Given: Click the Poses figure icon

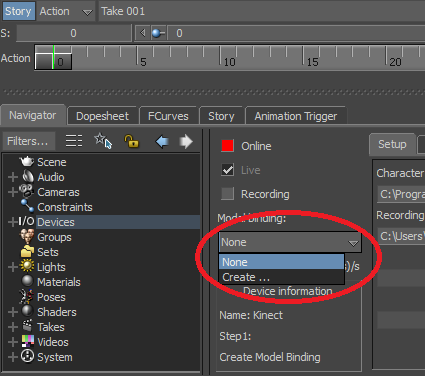Looking at the screenshot, I should [27, 296].
